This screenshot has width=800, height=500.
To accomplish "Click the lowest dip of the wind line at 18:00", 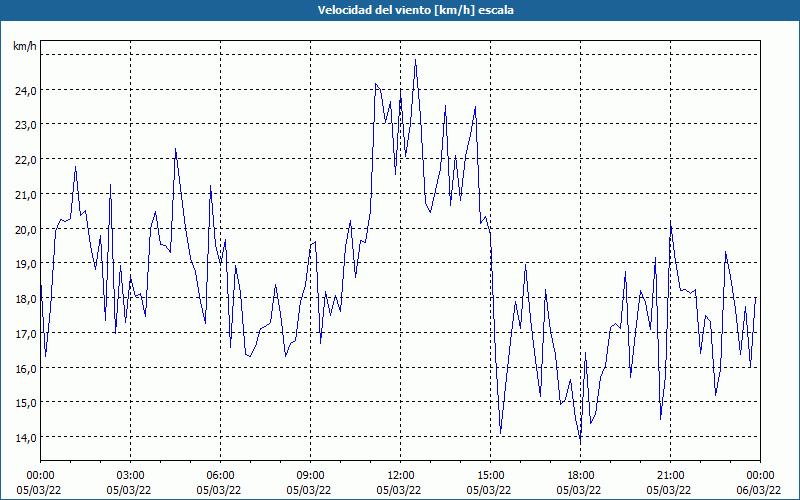I will pyautogui.click(x=580, y=439).
